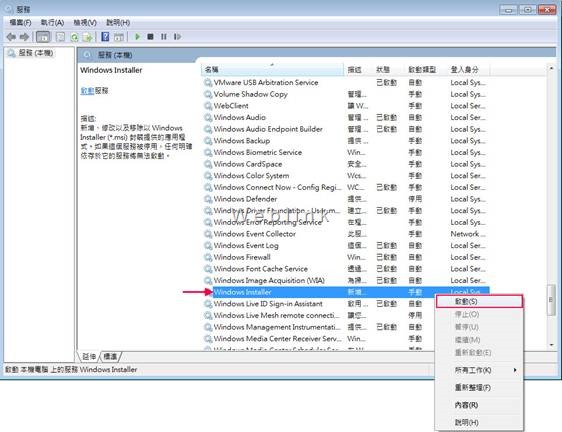The width and height of the screenshot is (562, 432).
Task: Click the 啟動 link for Windows Installer
Action: tap(87, 91)
